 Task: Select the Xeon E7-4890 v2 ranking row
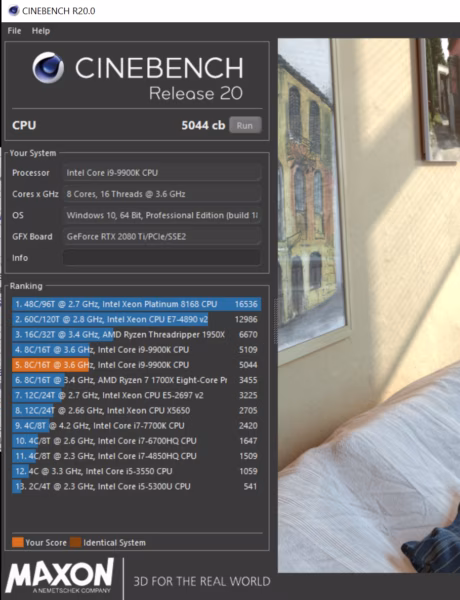(136, 320)
